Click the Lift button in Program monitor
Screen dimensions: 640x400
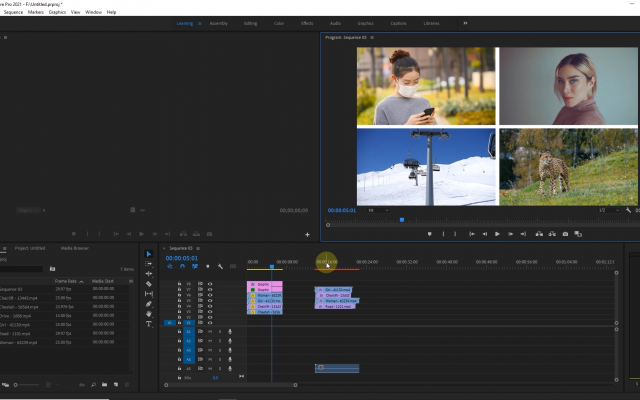tap(539, 234)
